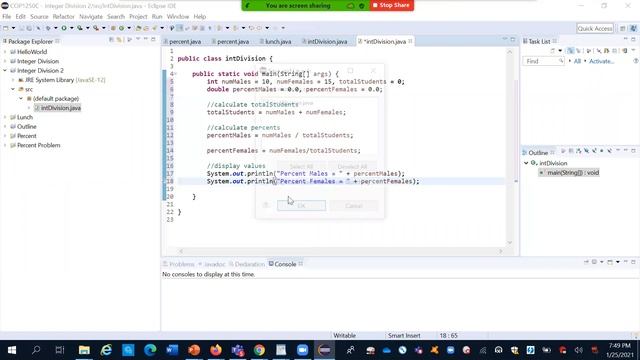Click the All link in Task List
This screenshot has width=640, height=360.
pos(577,61)
